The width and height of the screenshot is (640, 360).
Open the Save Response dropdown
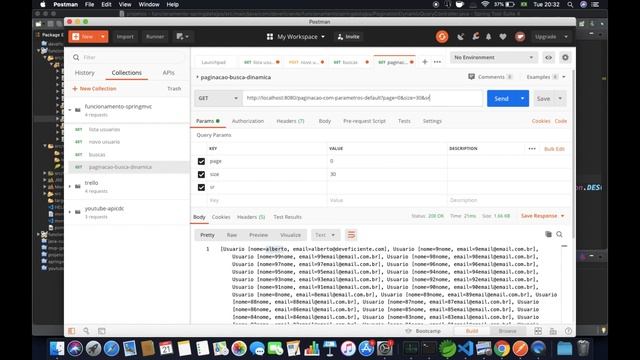click(543, 216)
